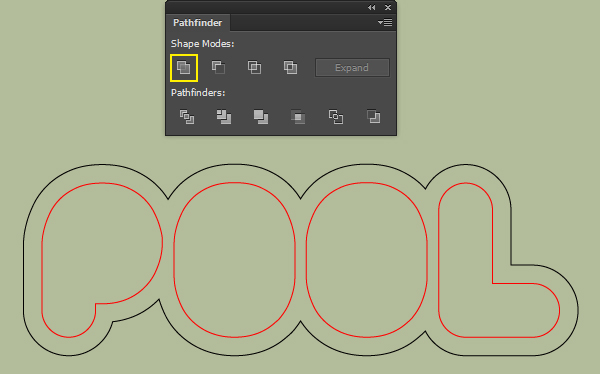Open the Pathfinder panel options menu

click(385, 23)
